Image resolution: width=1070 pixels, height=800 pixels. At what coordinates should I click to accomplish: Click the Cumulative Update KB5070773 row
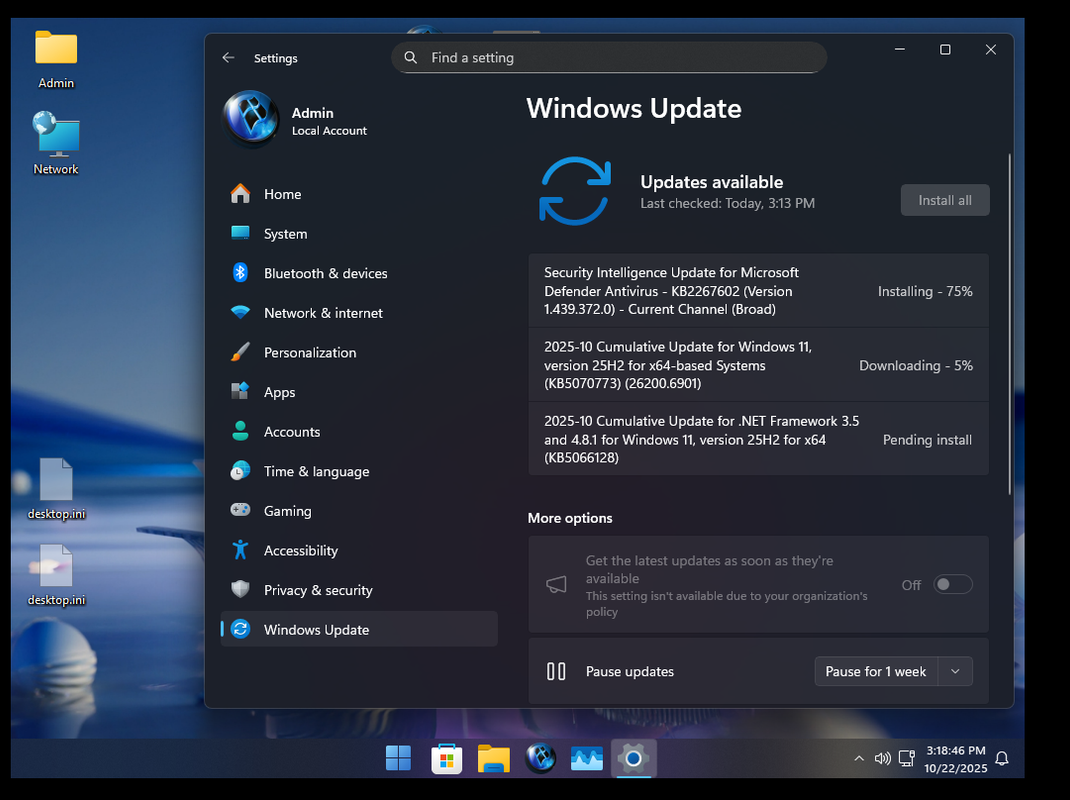tap(758, 365)
